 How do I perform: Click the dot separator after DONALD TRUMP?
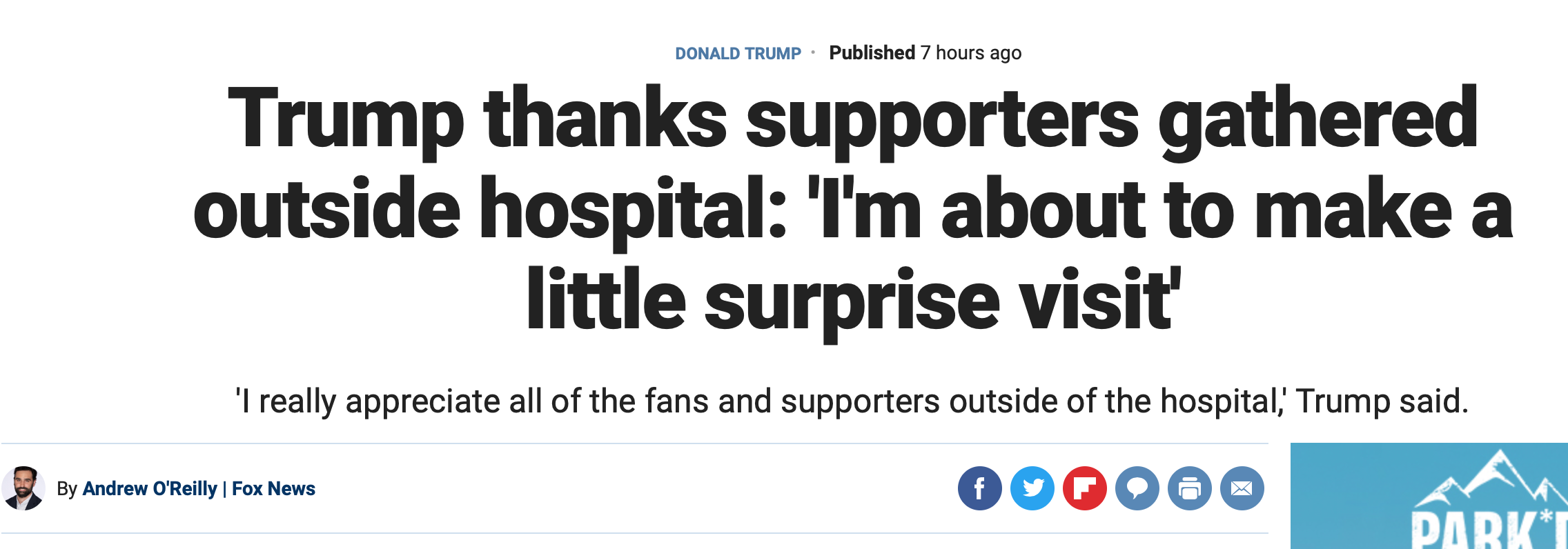813,52
